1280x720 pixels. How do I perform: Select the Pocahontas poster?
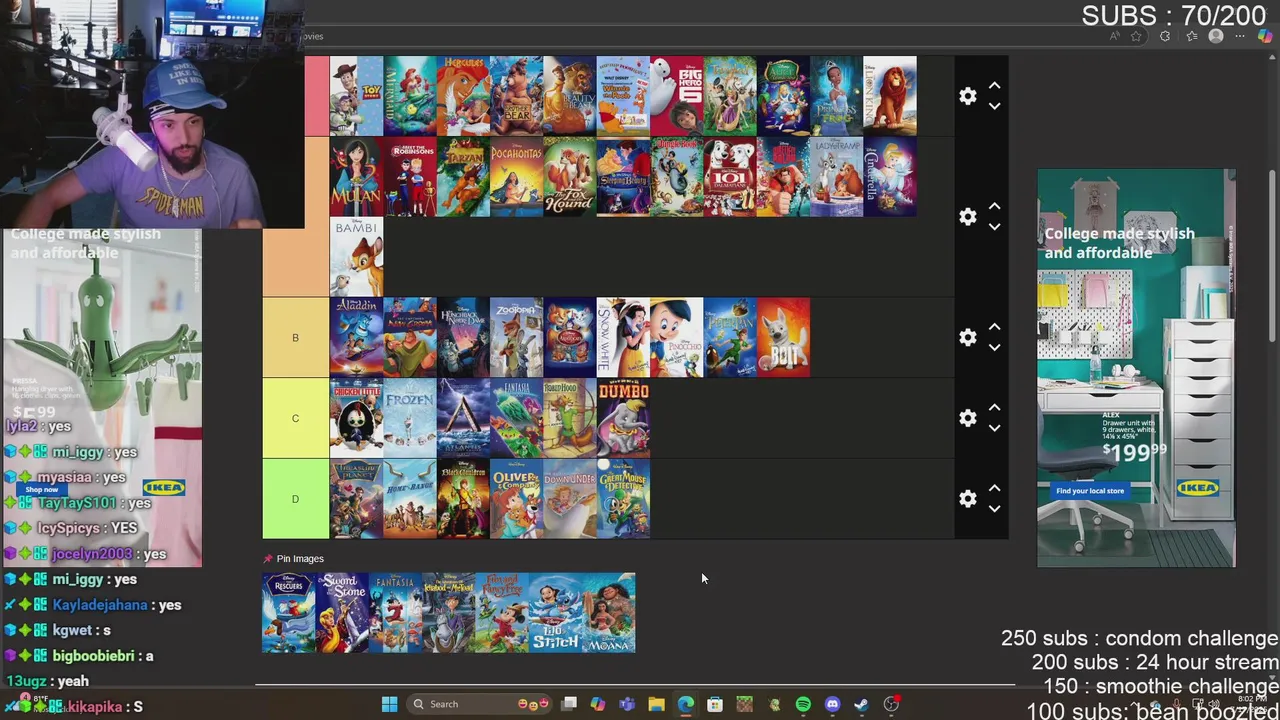tap(516, 177)
